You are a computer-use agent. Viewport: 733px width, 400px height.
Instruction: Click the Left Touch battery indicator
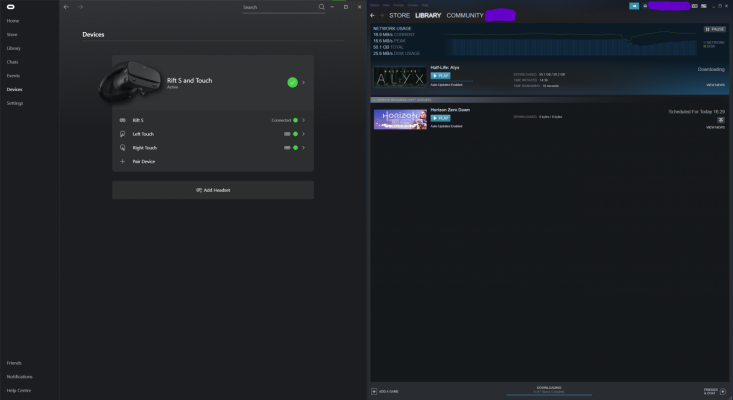pyautogui.click(x=287, y=134)
